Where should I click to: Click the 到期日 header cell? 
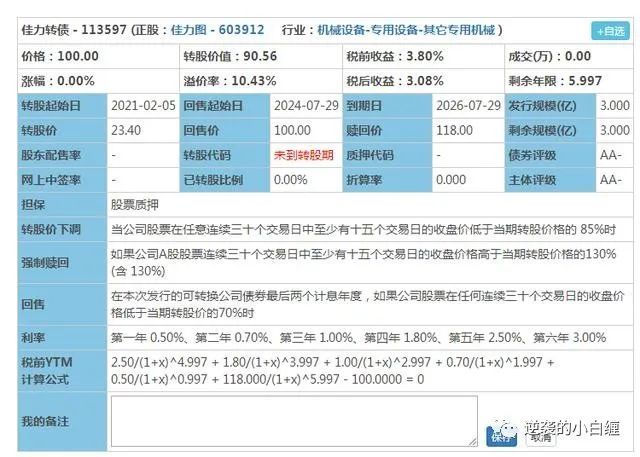coord(387,106)
